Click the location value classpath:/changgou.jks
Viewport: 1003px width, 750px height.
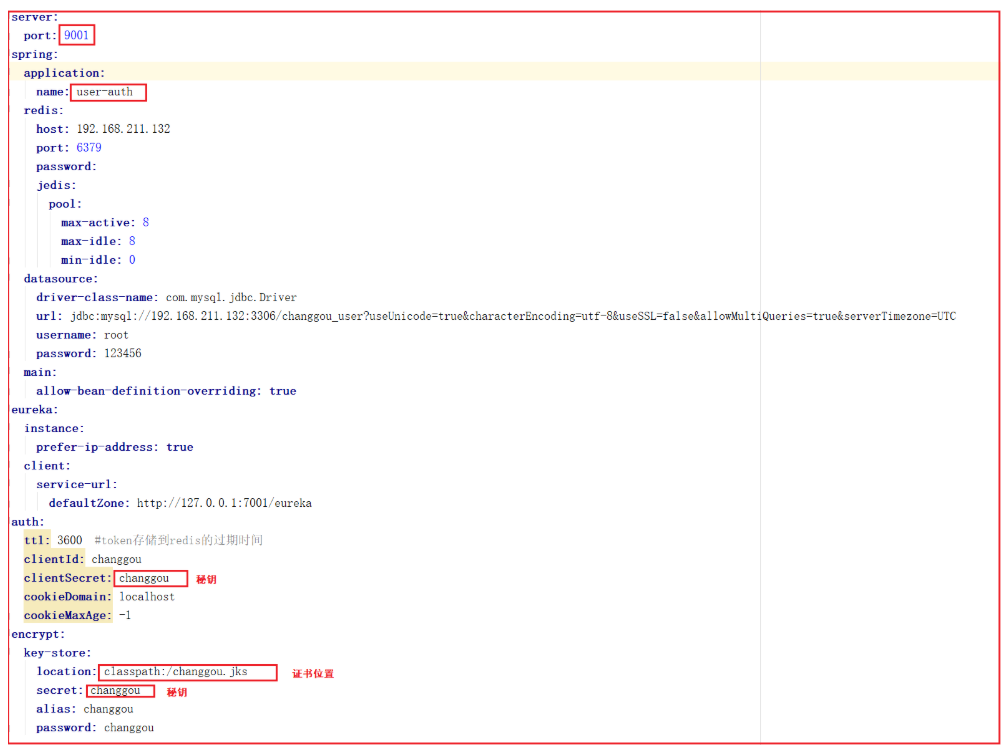tap(176, 672)
